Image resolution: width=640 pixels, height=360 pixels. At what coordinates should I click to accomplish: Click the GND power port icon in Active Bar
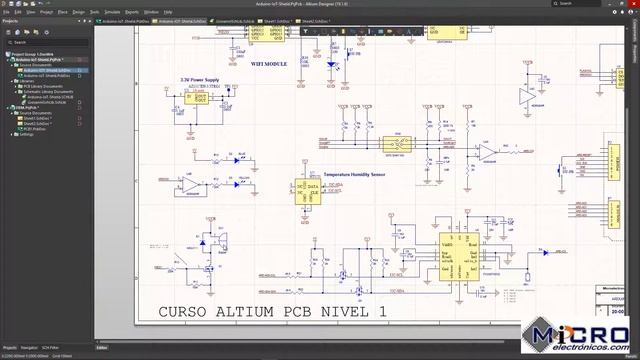(x=362, y=31)
